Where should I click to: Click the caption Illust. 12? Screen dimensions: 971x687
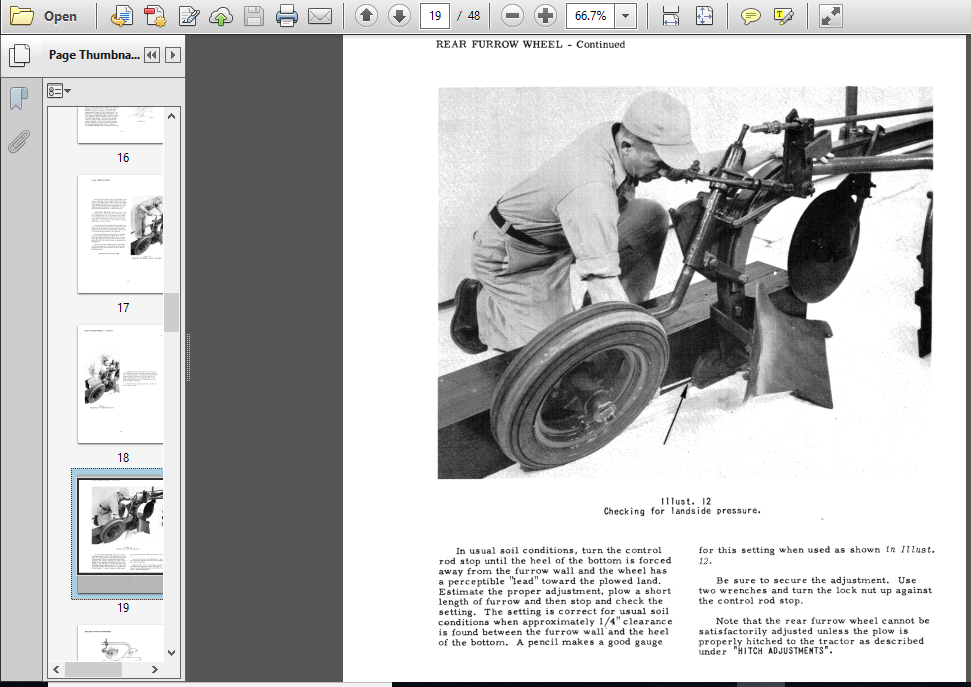click(686, 501)
